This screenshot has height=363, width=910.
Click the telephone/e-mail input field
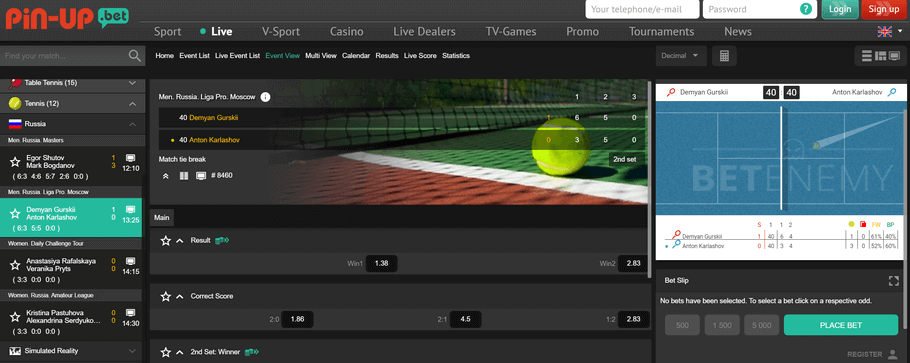click(642, 9)
